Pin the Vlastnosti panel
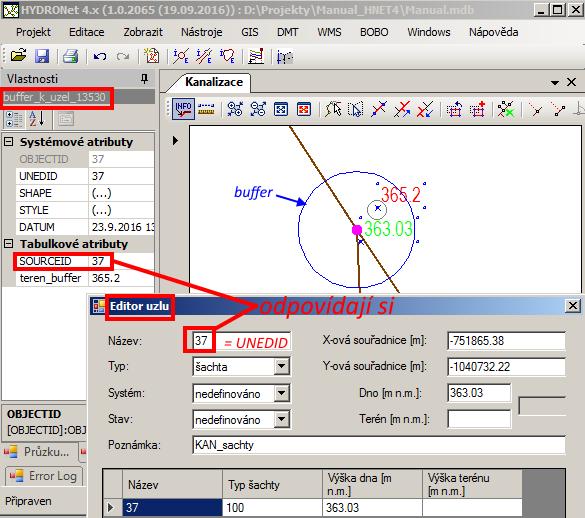585x518 pixels. 144,79
